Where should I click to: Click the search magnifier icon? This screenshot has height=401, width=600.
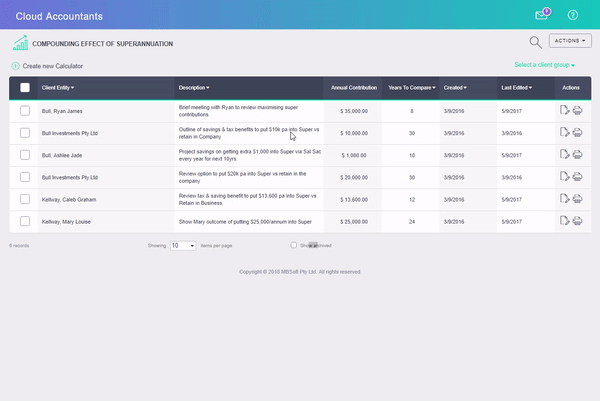[535, 42]
